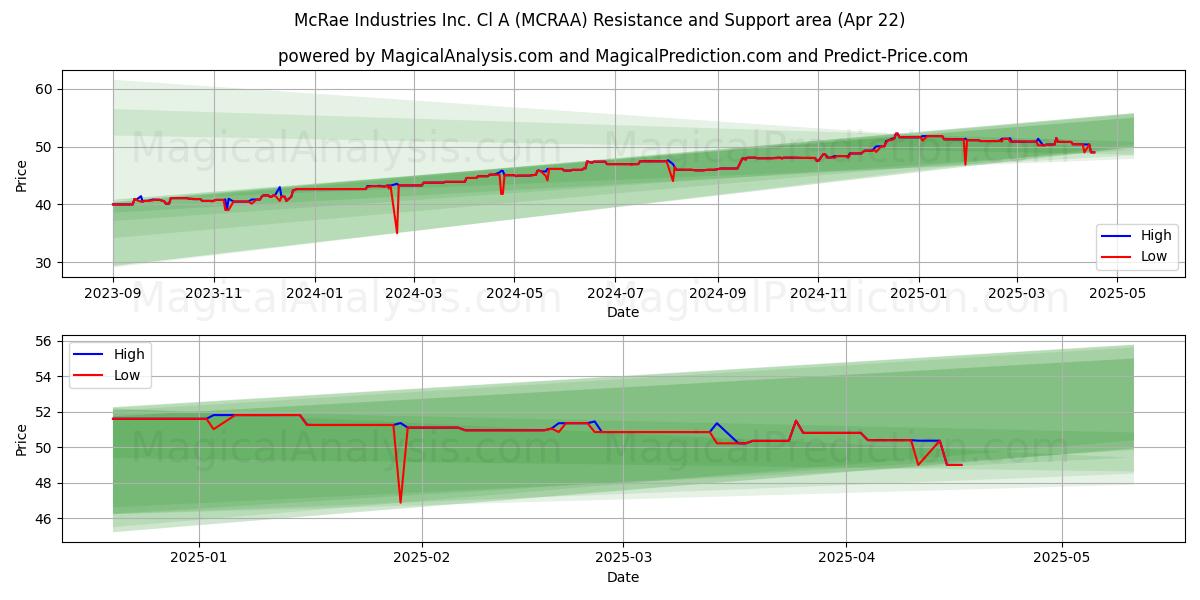The width and height of the screenshot is (1200, 600).
Task: Click 'High' in the lower chart legend
Action: (x=129, y=354)
